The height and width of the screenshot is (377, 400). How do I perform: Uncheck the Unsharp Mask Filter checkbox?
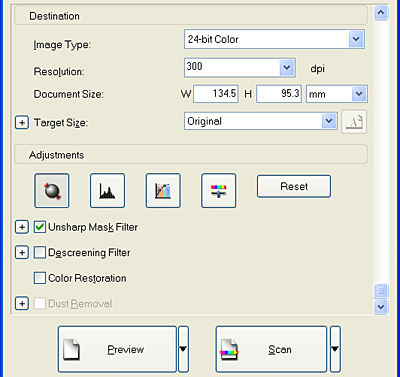click(40, 227)
